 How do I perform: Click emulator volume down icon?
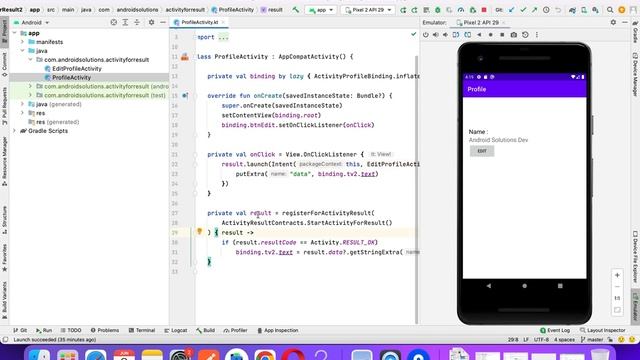(x=445, y=35)
